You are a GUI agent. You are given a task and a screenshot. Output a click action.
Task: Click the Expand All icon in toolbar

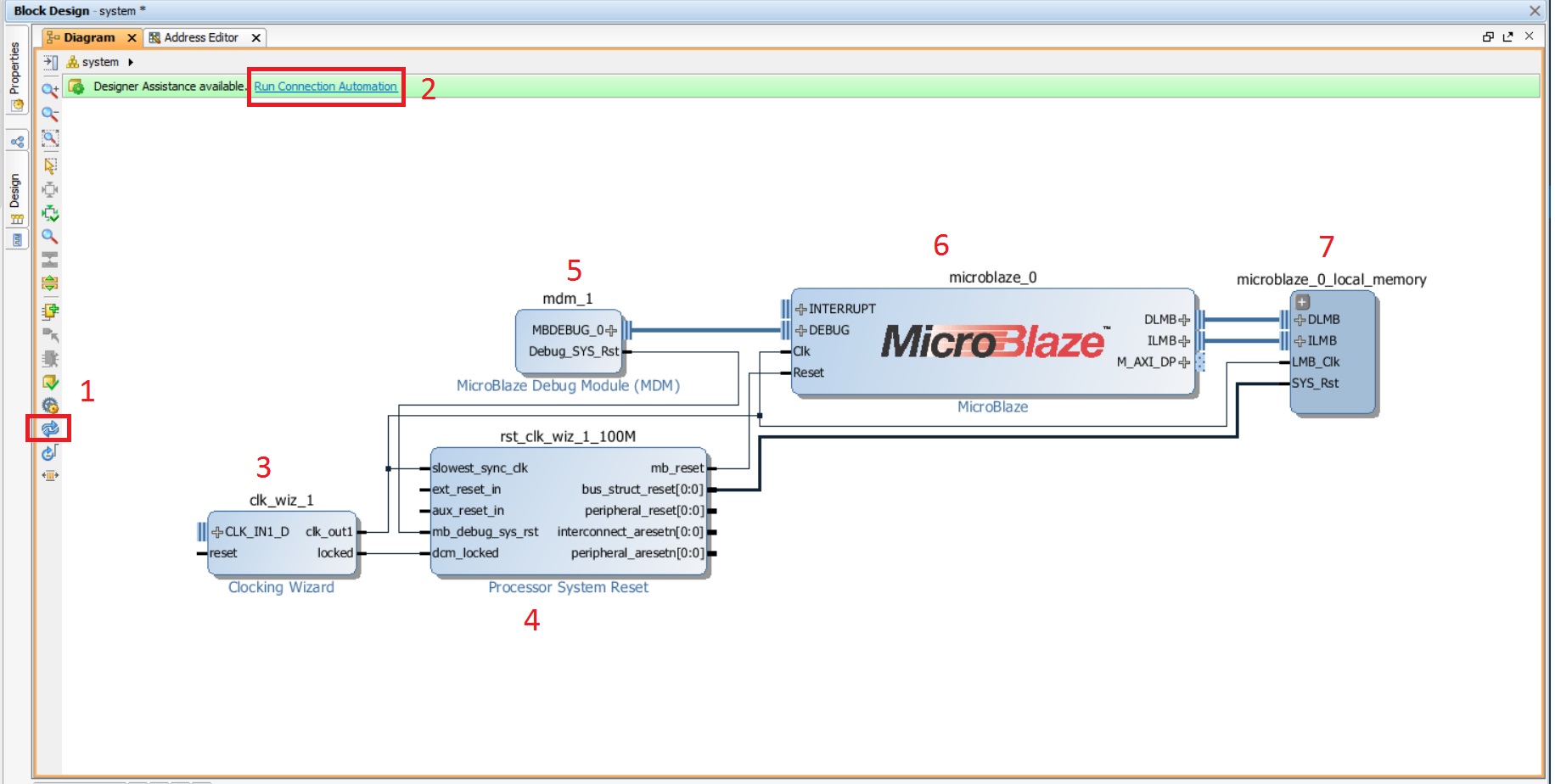(x=50, y=283)
